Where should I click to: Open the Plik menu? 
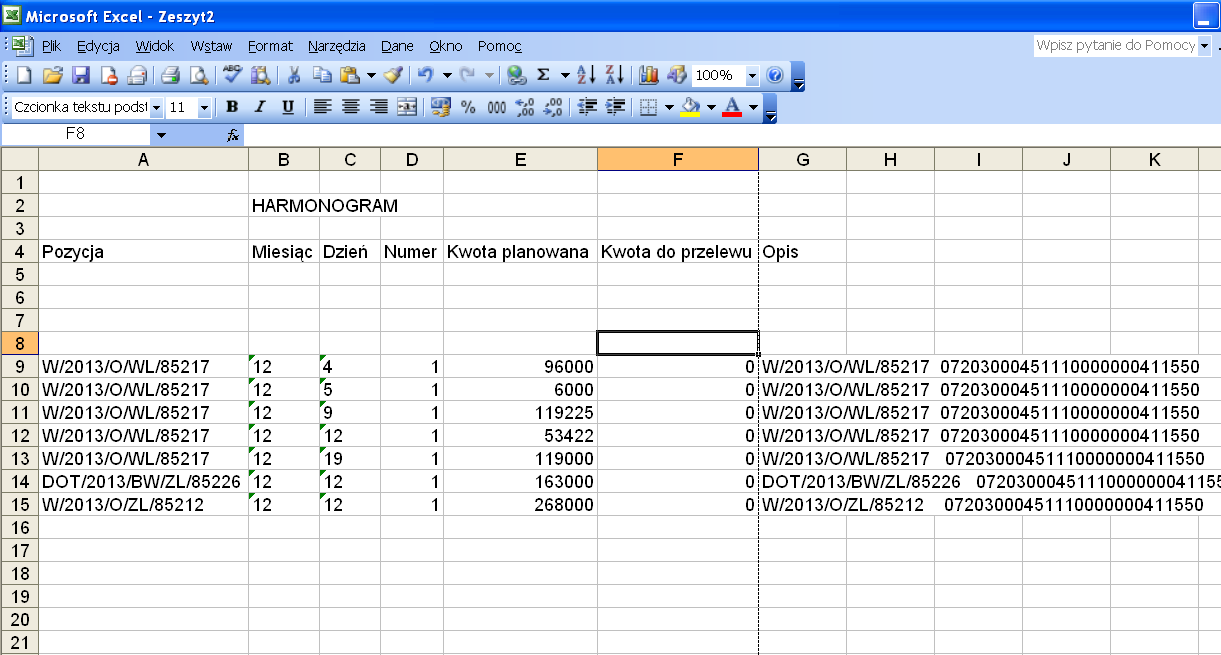click(x=51, y=46)
